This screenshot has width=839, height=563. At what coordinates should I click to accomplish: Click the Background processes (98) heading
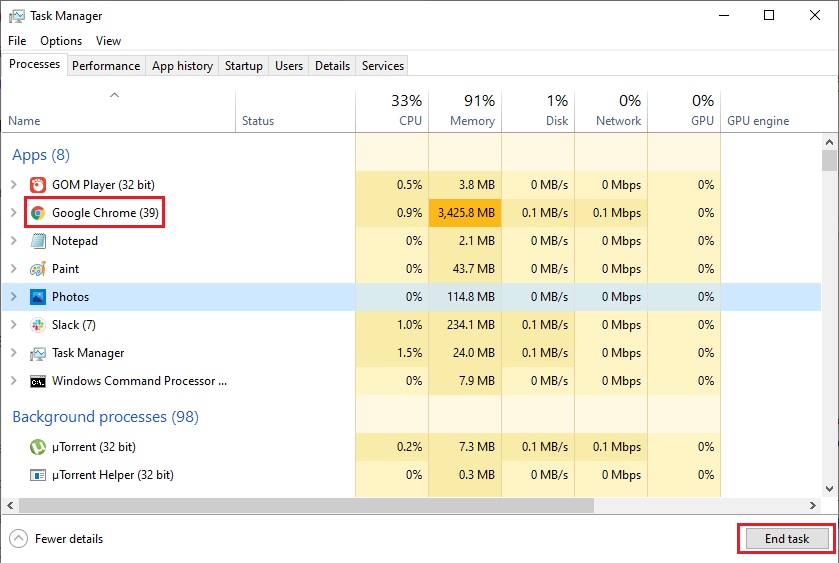coord(105,417)
